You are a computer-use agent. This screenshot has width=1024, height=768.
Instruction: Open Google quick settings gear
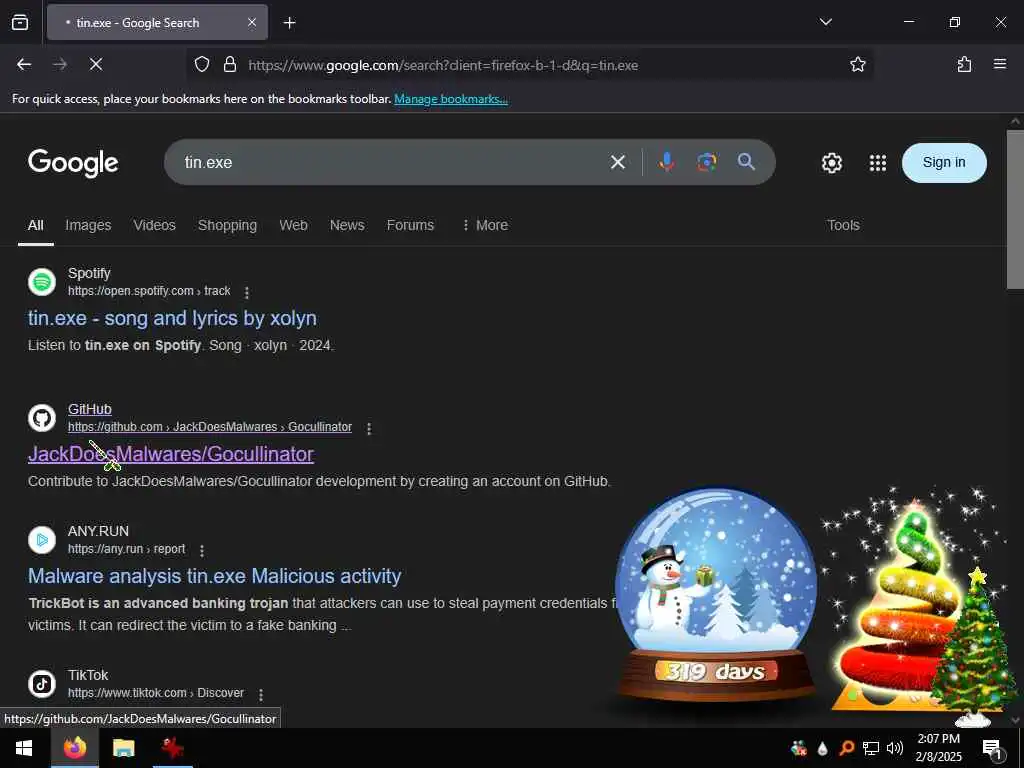[831, 163]
